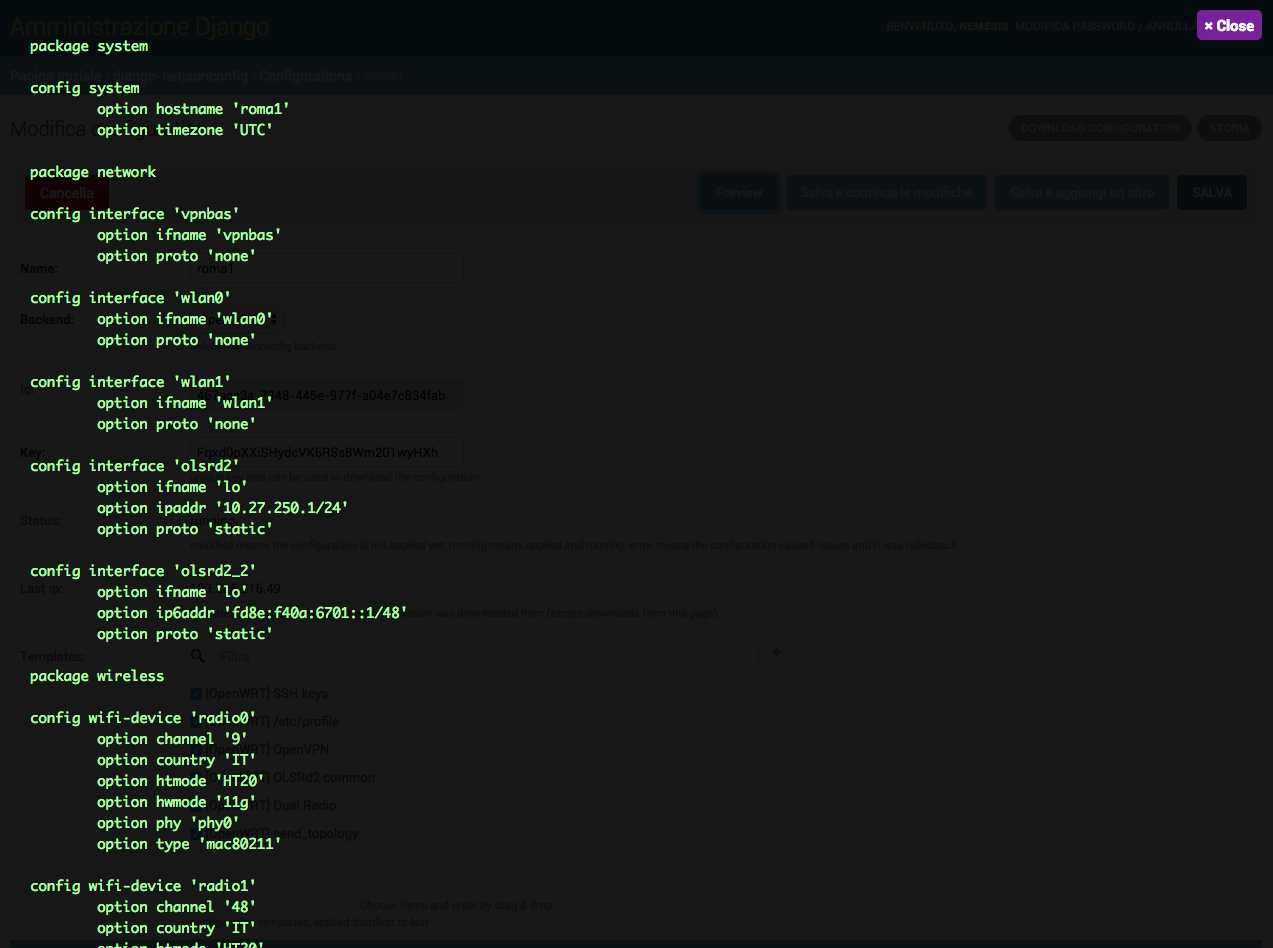Click the 'package wireless' line
1273x948 pixels.
point(97,676)
